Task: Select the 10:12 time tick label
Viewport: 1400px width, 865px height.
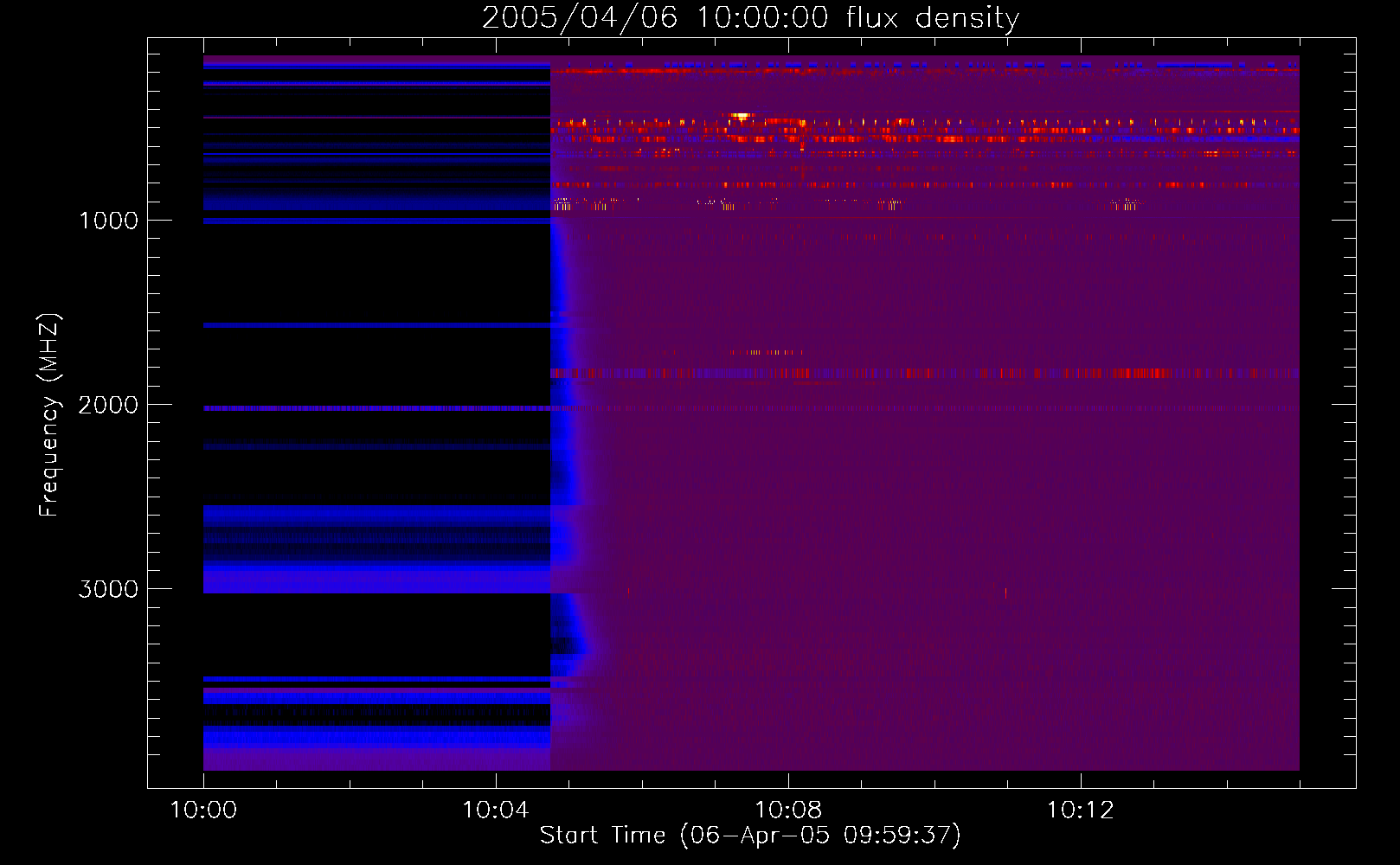Action: tap(1080, 811)
